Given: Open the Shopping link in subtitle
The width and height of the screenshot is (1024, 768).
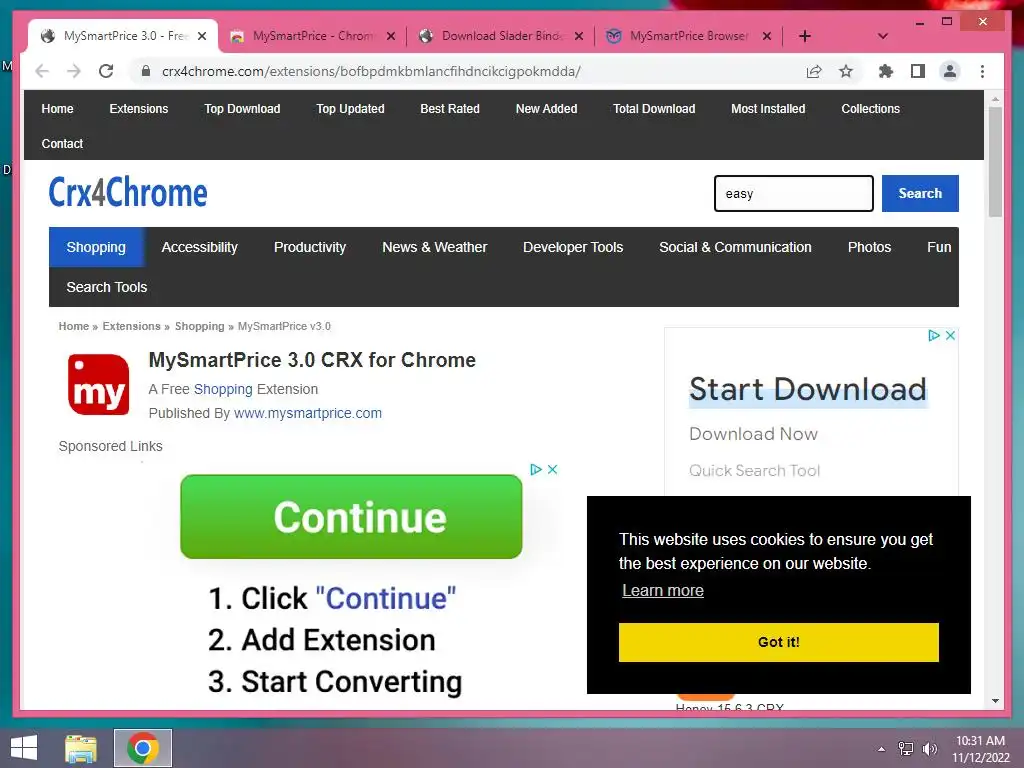Looking at the screenshot, I should pyautogui.click(x=223, y=389).
